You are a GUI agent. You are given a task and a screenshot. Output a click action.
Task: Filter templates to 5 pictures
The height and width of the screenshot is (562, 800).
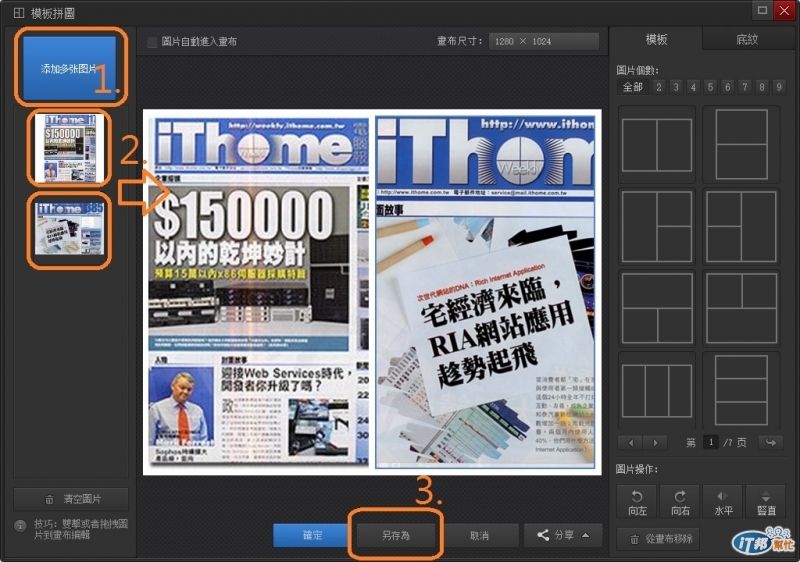(710, 87)
